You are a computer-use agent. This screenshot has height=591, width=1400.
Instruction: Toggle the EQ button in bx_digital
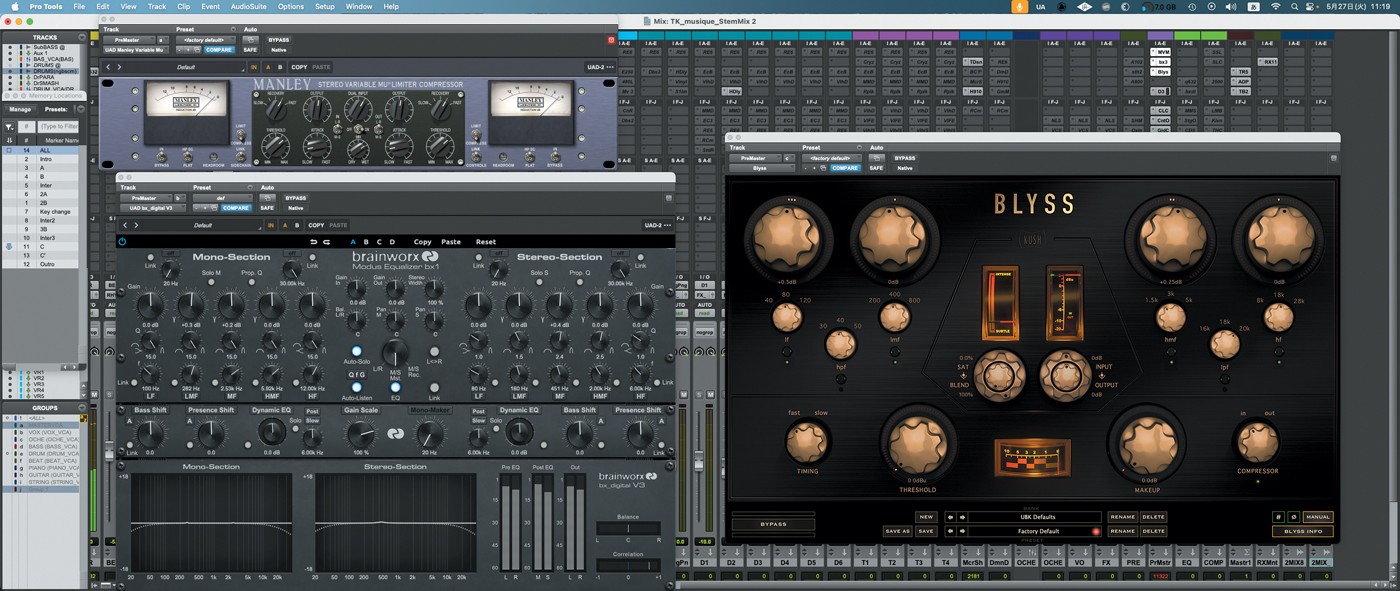(395, 387)
